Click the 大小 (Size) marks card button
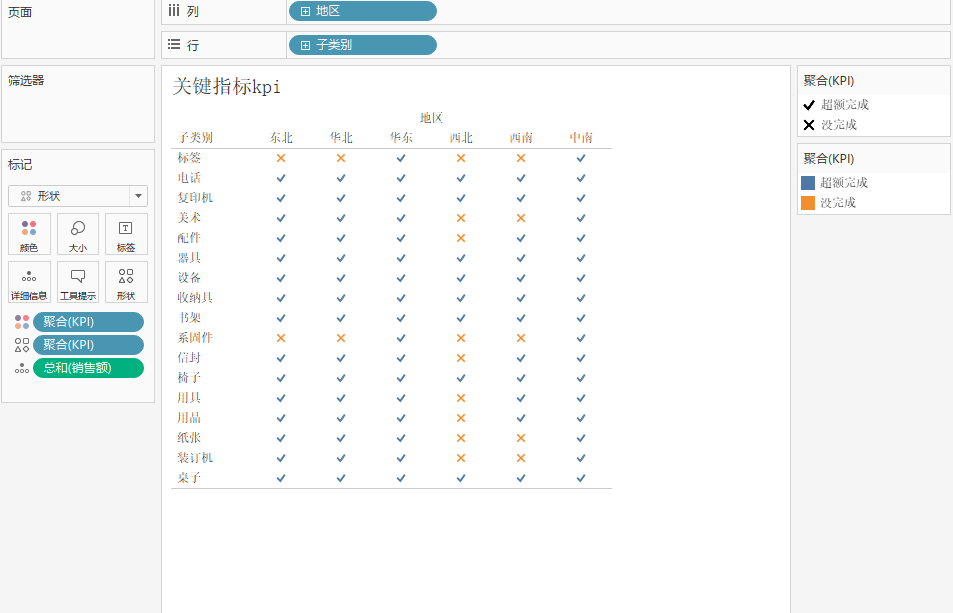The height and width of the screenshot is (613, 953). 78,234
